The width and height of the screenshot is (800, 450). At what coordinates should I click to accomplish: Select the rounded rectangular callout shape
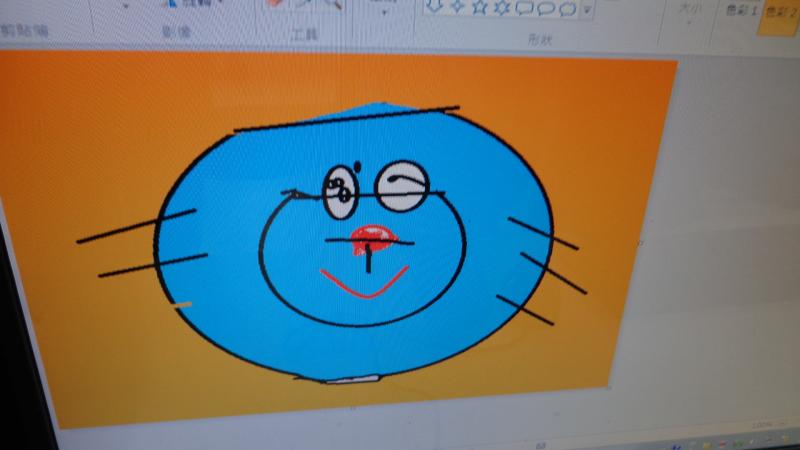[x=524, y=8]
